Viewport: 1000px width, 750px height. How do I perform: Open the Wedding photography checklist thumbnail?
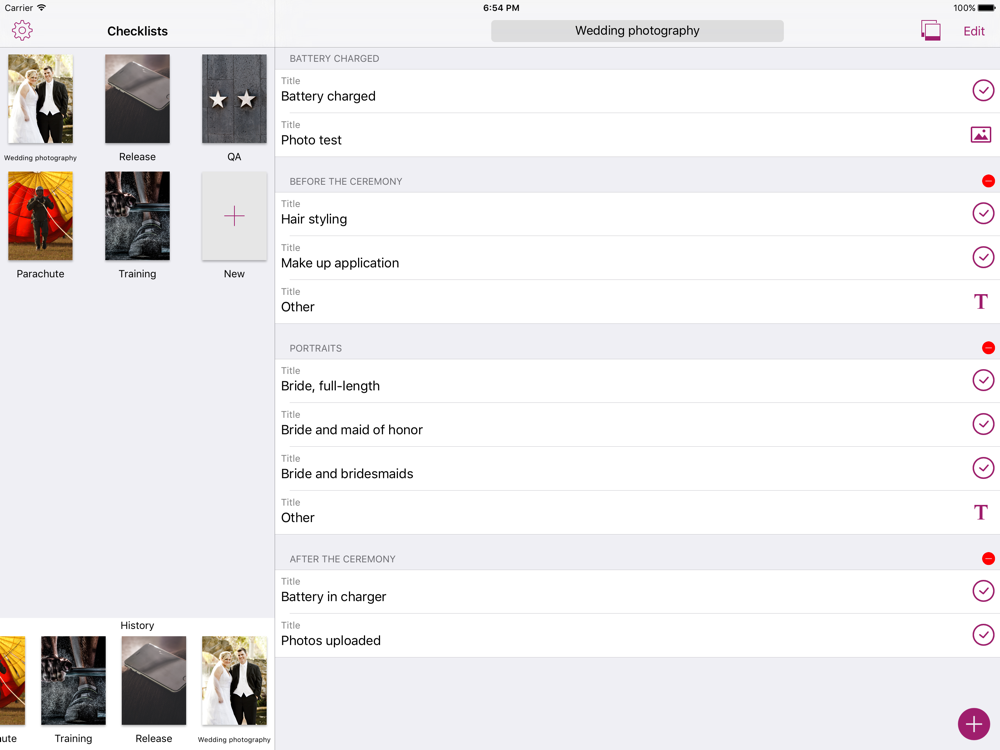click(x=40, y=99)
